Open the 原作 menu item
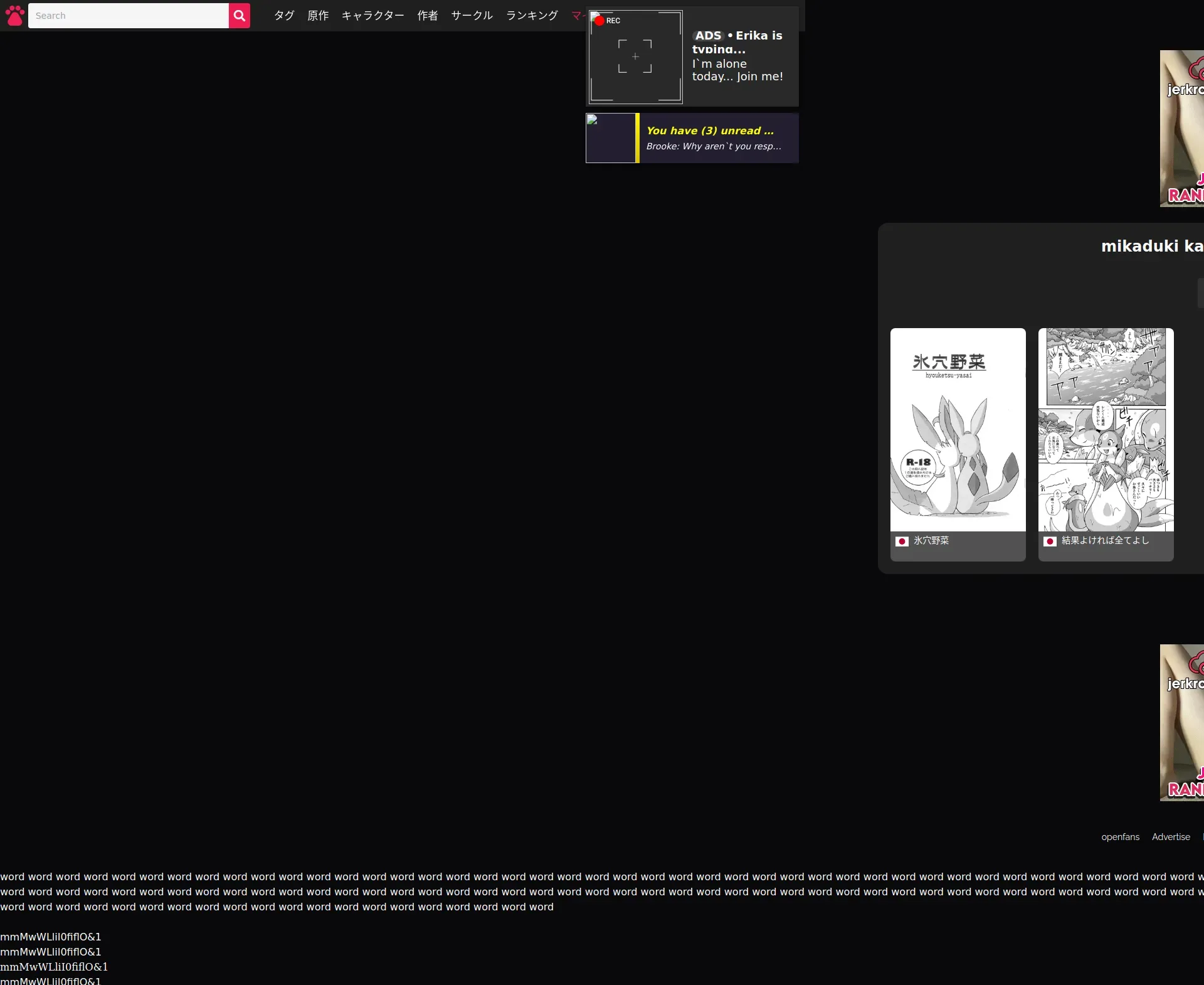This screenshot has height=985, width=1204. tap(318, 16)
